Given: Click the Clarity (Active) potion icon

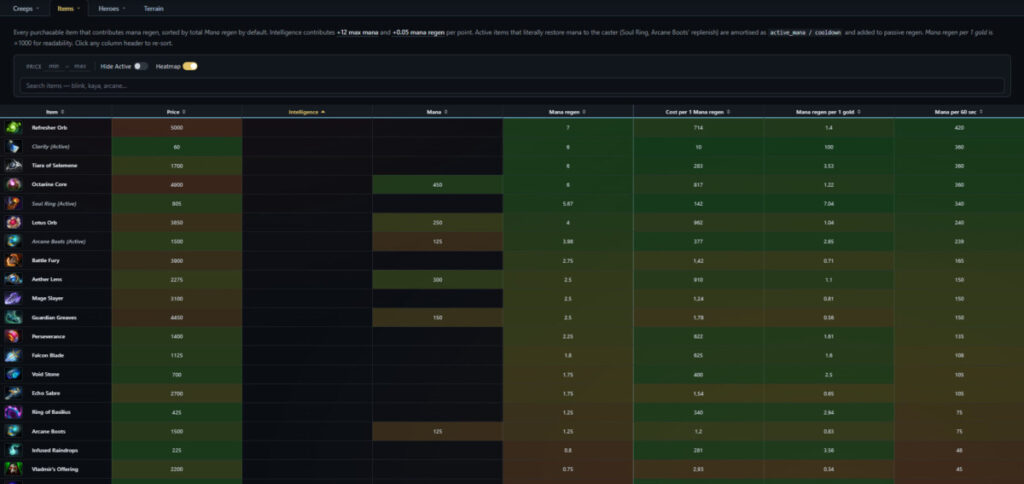Looking at the screenshot, I should click(13, 146).
